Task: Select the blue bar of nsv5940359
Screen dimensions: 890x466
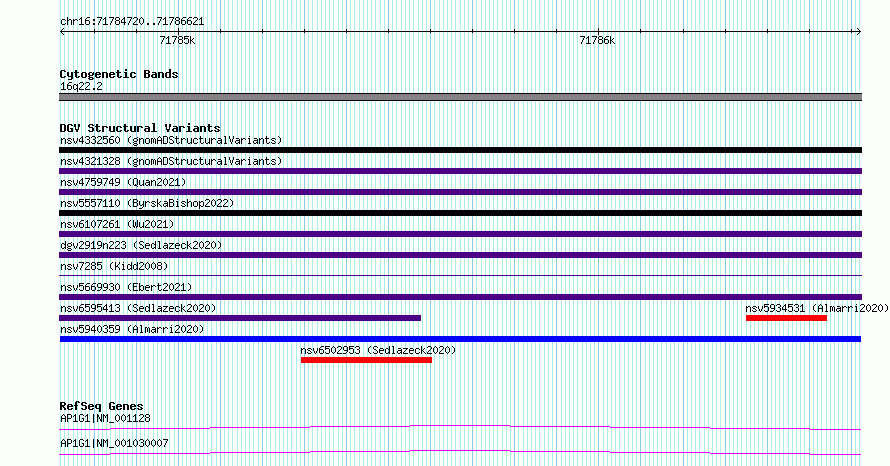Action: pos(460,339)
